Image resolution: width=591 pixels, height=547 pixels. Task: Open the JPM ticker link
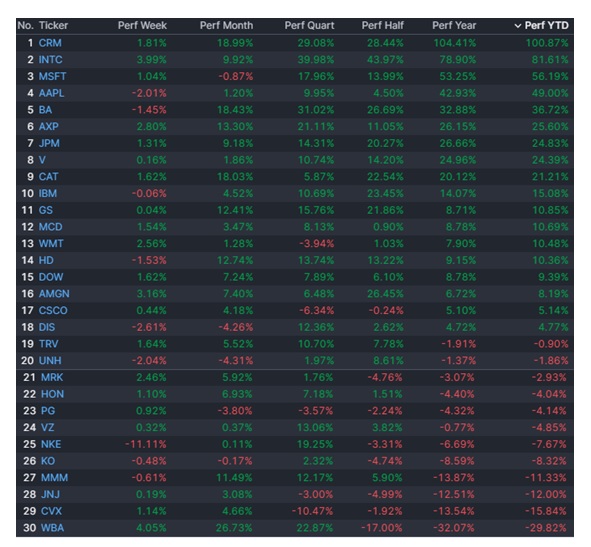[x=49, y=143]
